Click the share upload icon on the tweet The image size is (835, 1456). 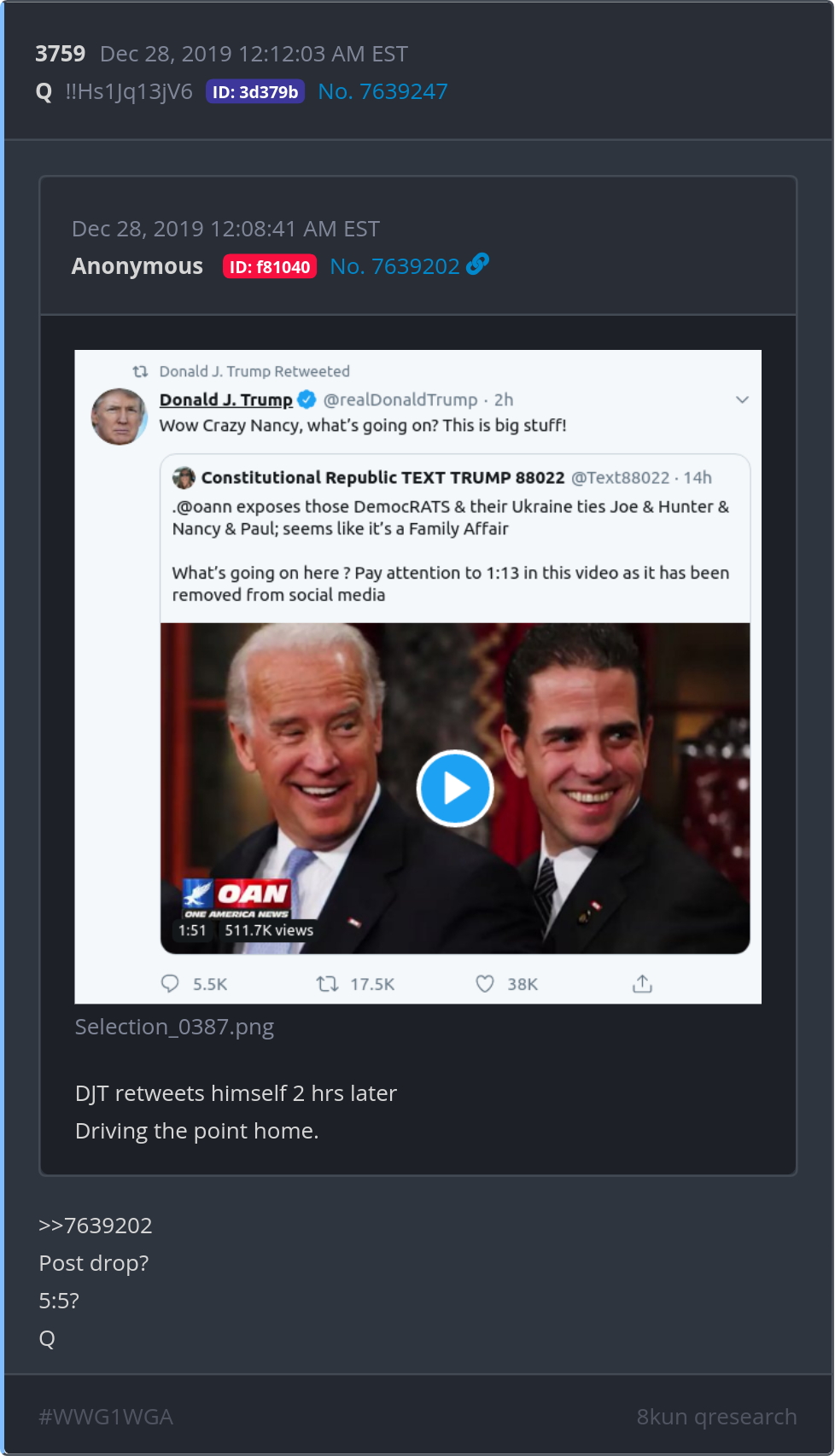(642, 984)
